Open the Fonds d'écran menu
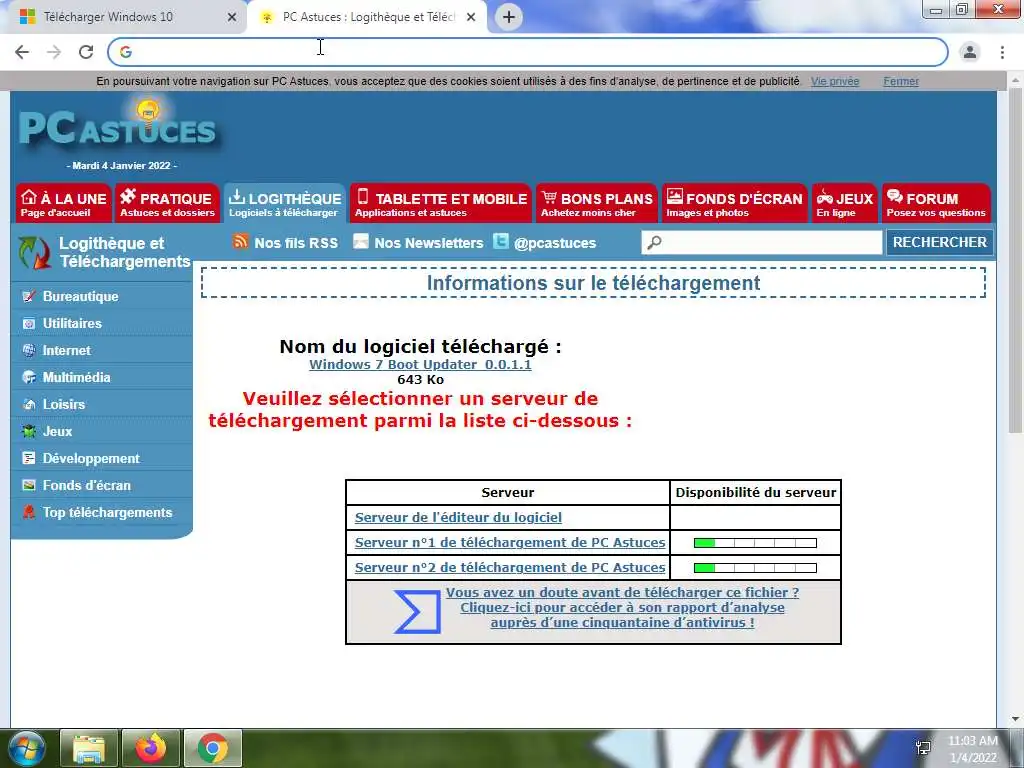Image resolution: width=1024 pixels, height=768 pixels. coord(734,203)
